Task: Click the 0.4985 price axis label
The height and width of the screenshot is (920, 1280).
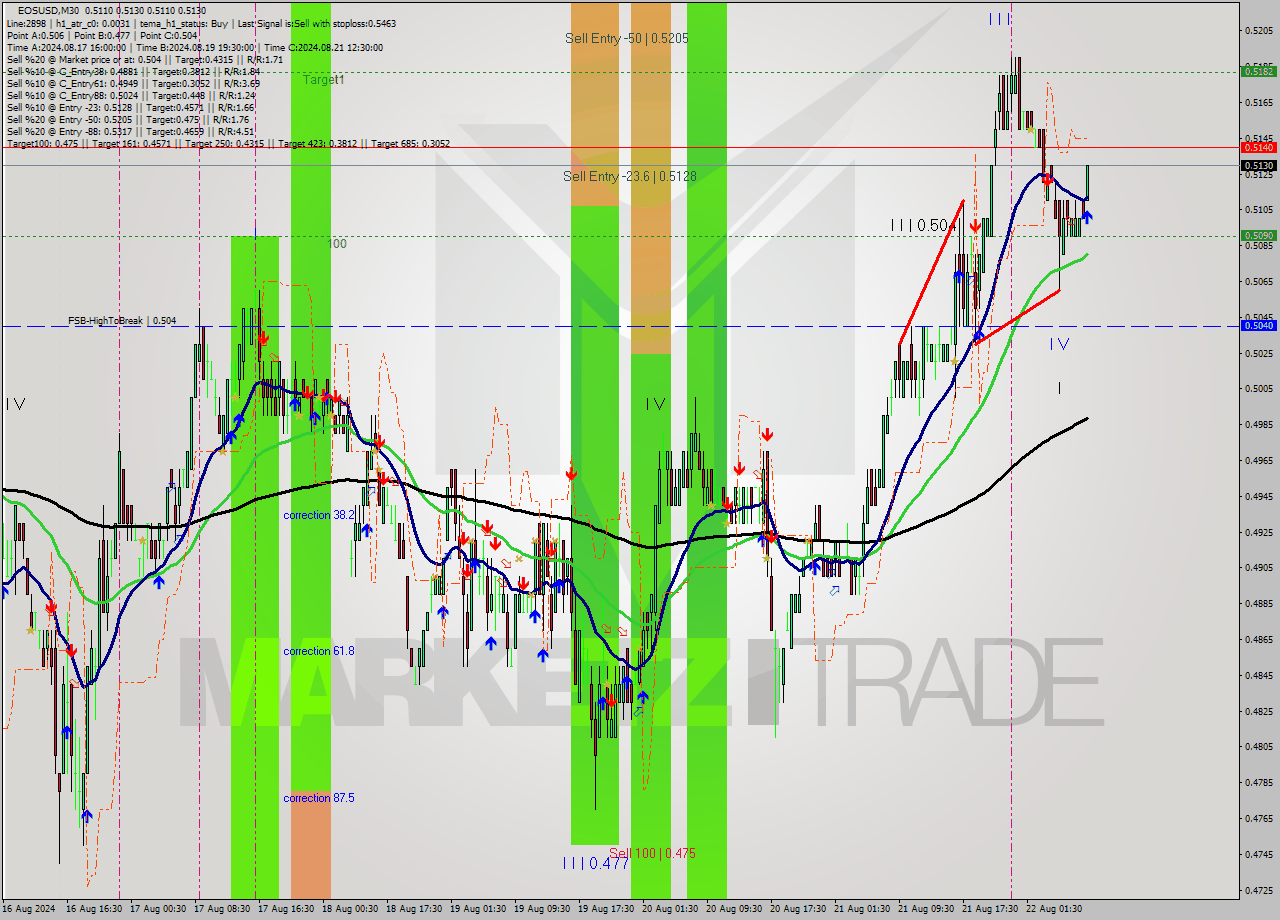Action: point(1259,424)
